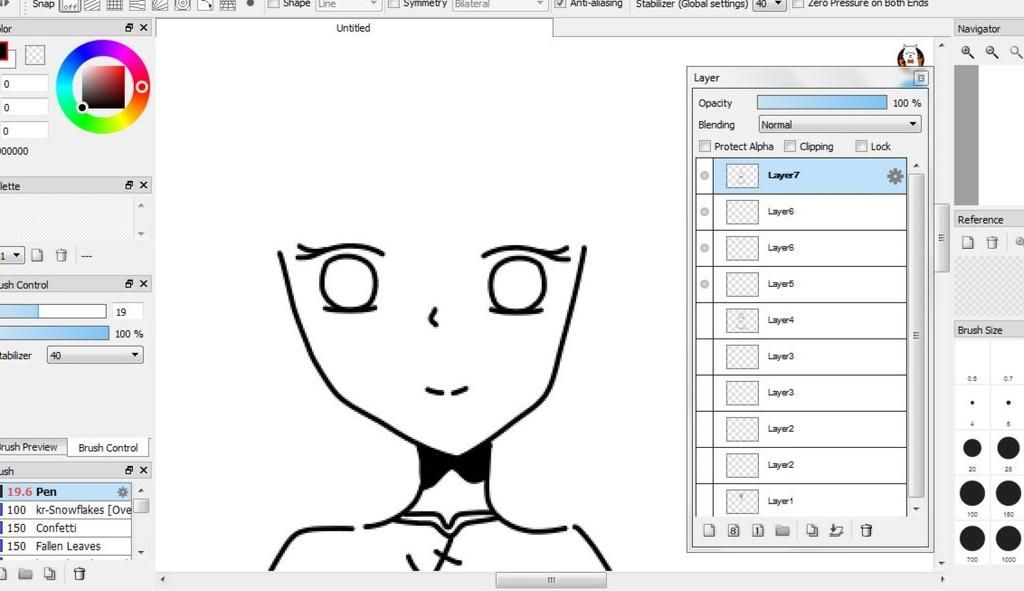Open the Shape type 'Line' dropdown

tap(348, 5)
